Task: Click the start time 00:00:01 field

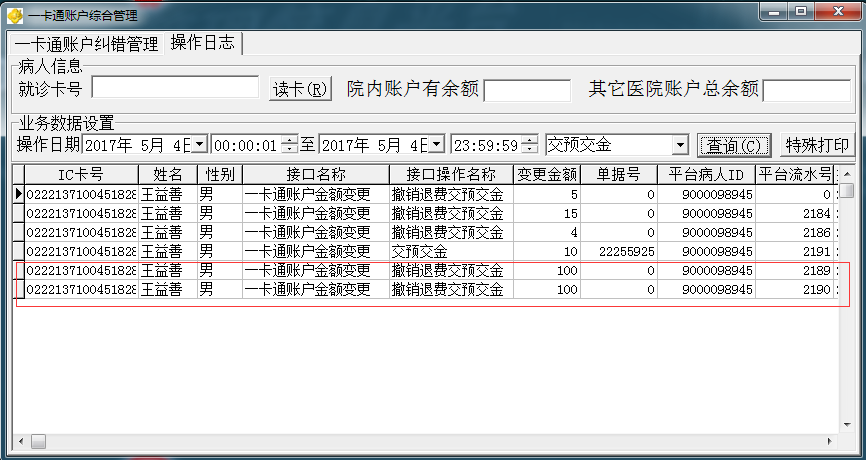Action: click(x=246, y=145)
